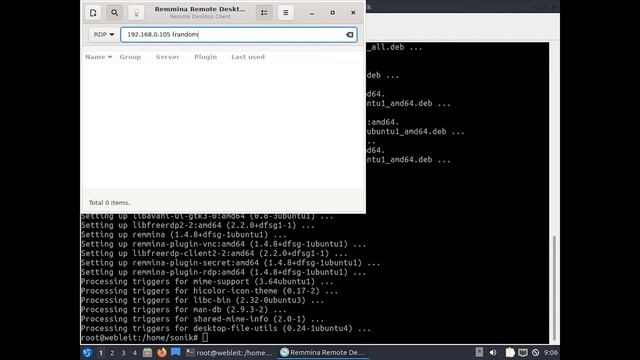Create a new connection profile in Remmina
640x360 pixels.
pos(93,13)
